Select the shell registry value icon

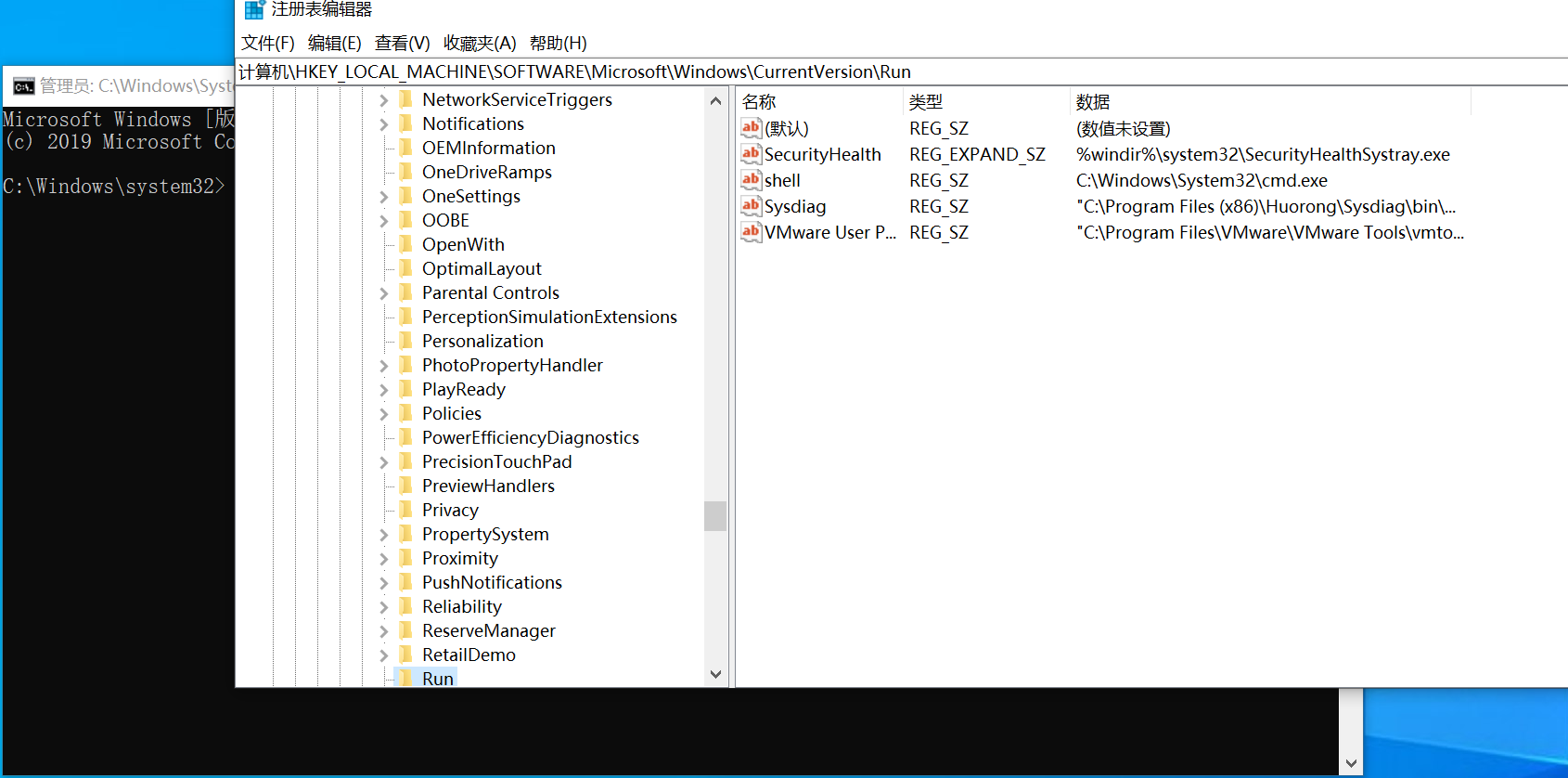[x=751, y=180]
